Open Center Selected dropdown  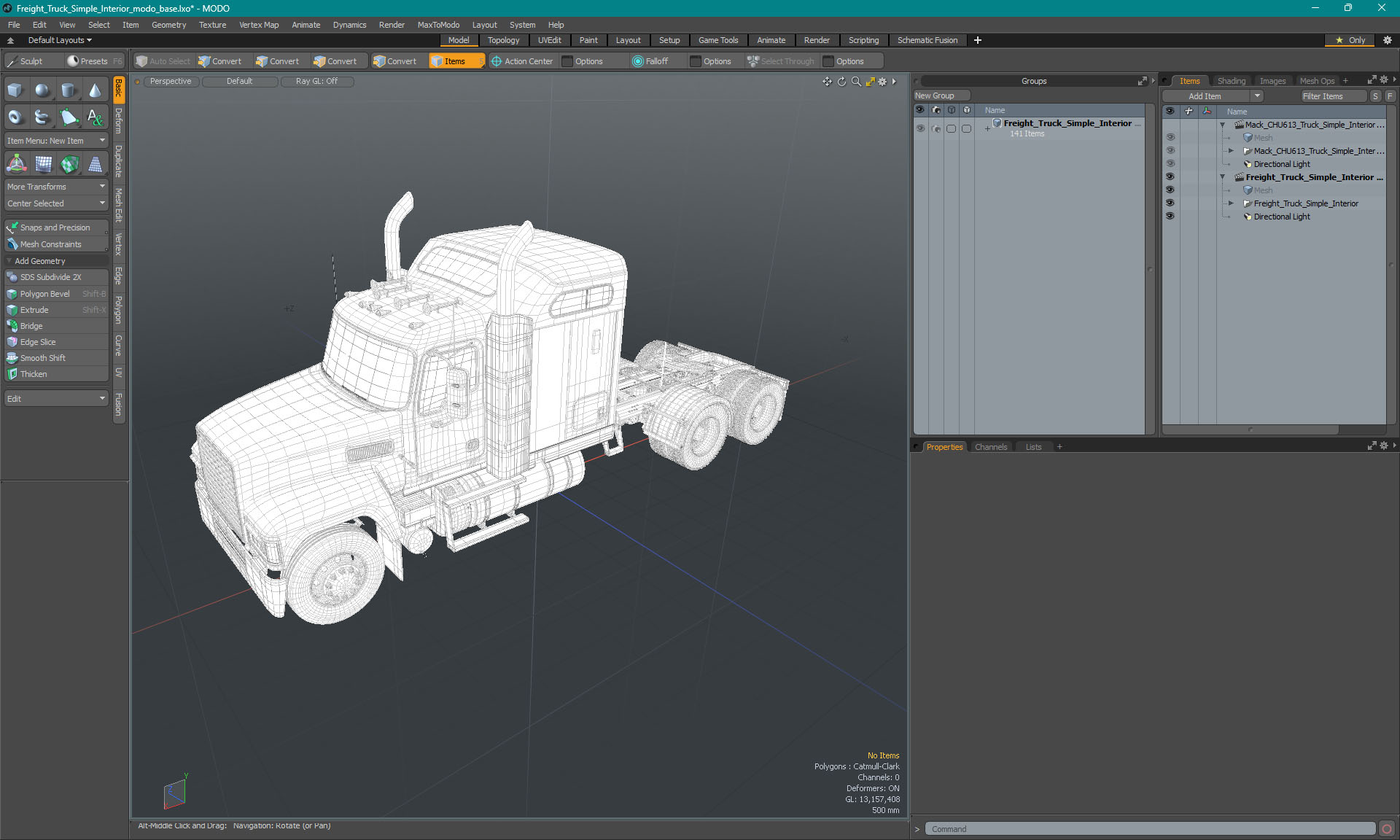(56, 203)
